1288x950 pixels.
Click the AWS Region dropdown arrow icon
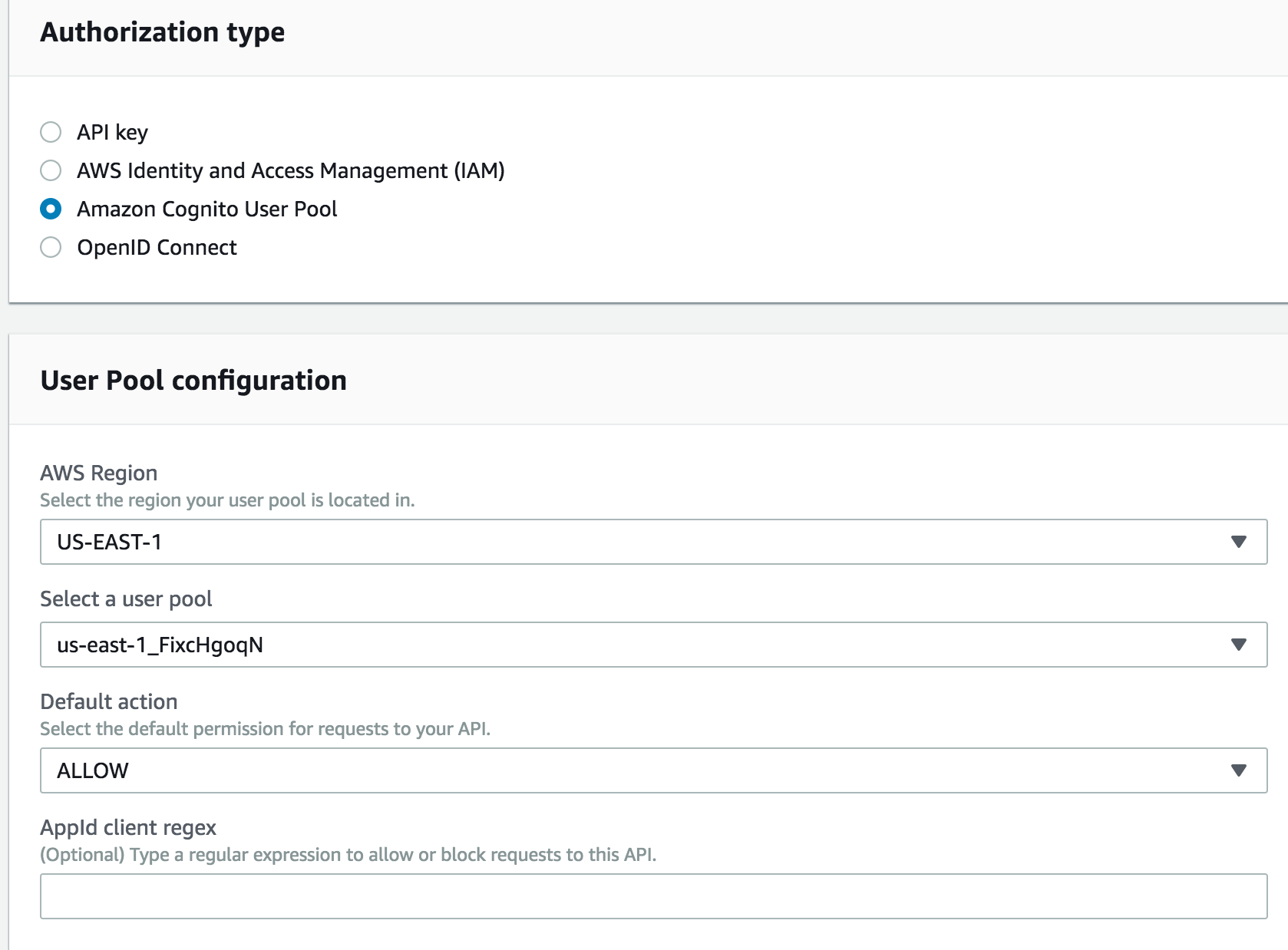(1238, 542)
